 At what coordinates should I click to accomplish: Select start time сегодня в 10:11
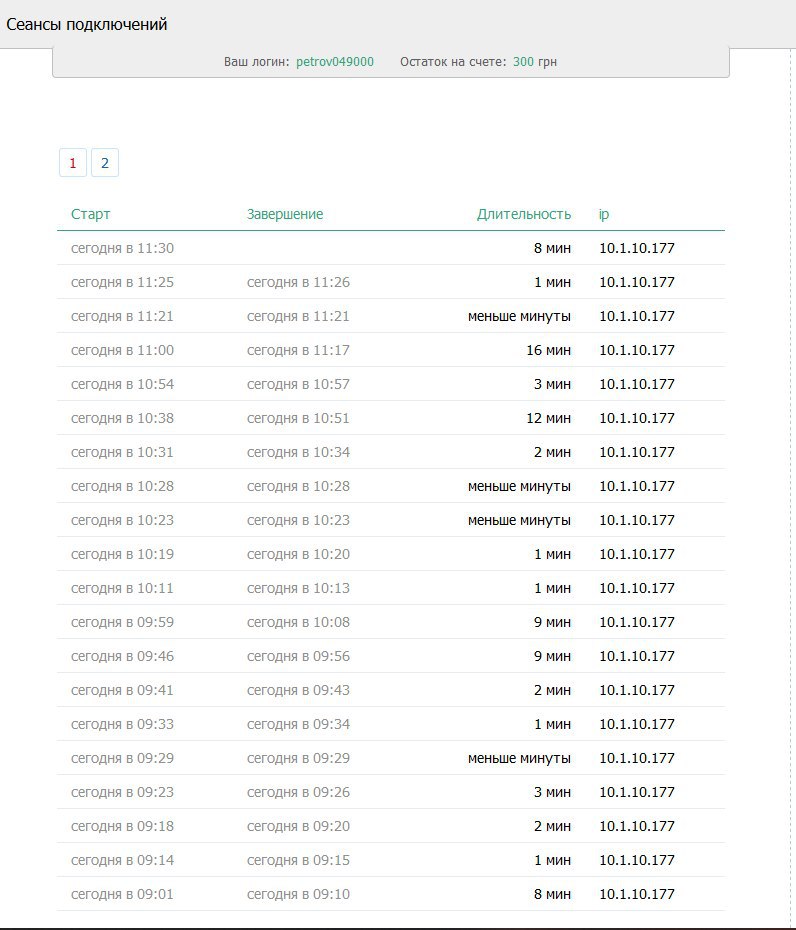coord(122,588)
